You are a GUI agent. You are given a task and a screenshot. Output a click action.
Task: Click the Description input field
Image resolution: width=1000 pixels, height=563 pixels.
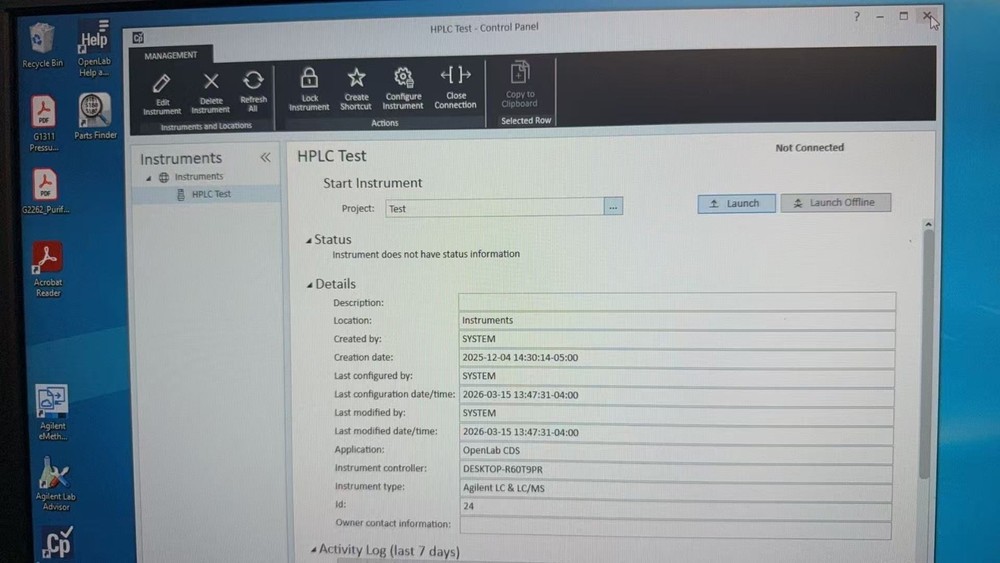[x=676, y=302]
